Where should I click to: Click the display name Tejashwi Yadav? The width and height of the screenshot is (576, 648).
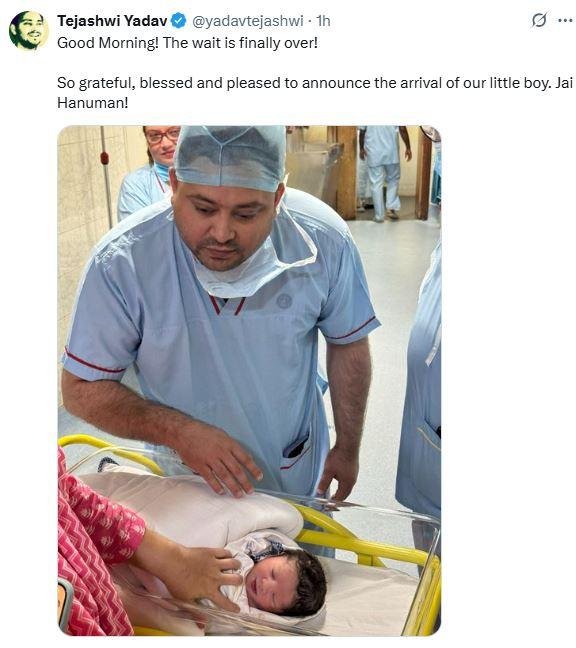[x=112, y=21]
